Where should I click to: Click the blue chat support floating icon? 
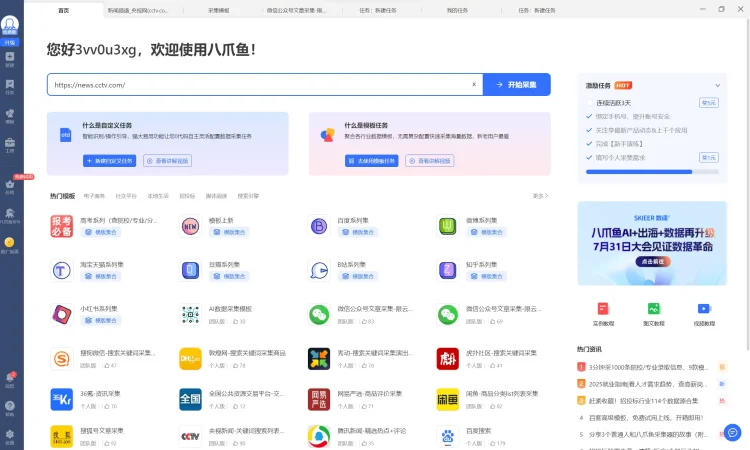[733, 432]
